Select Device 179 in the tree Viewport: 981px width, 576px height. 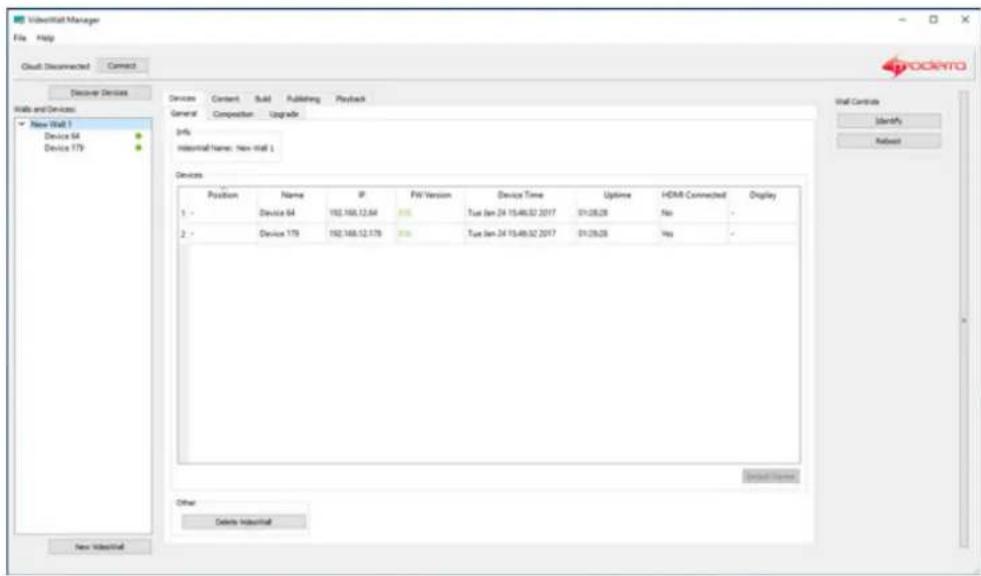(x=64, y=148)
